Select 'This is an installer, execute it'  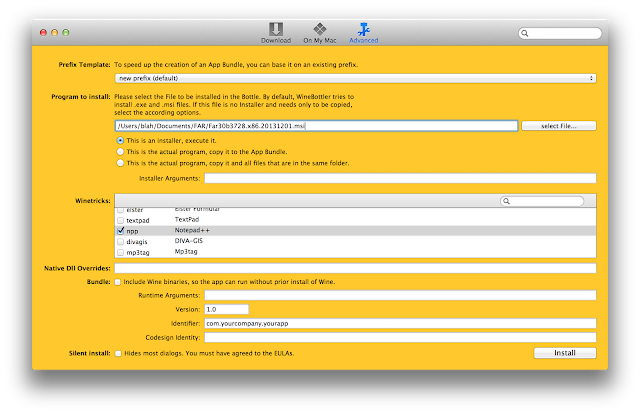(x=120, y=140)
